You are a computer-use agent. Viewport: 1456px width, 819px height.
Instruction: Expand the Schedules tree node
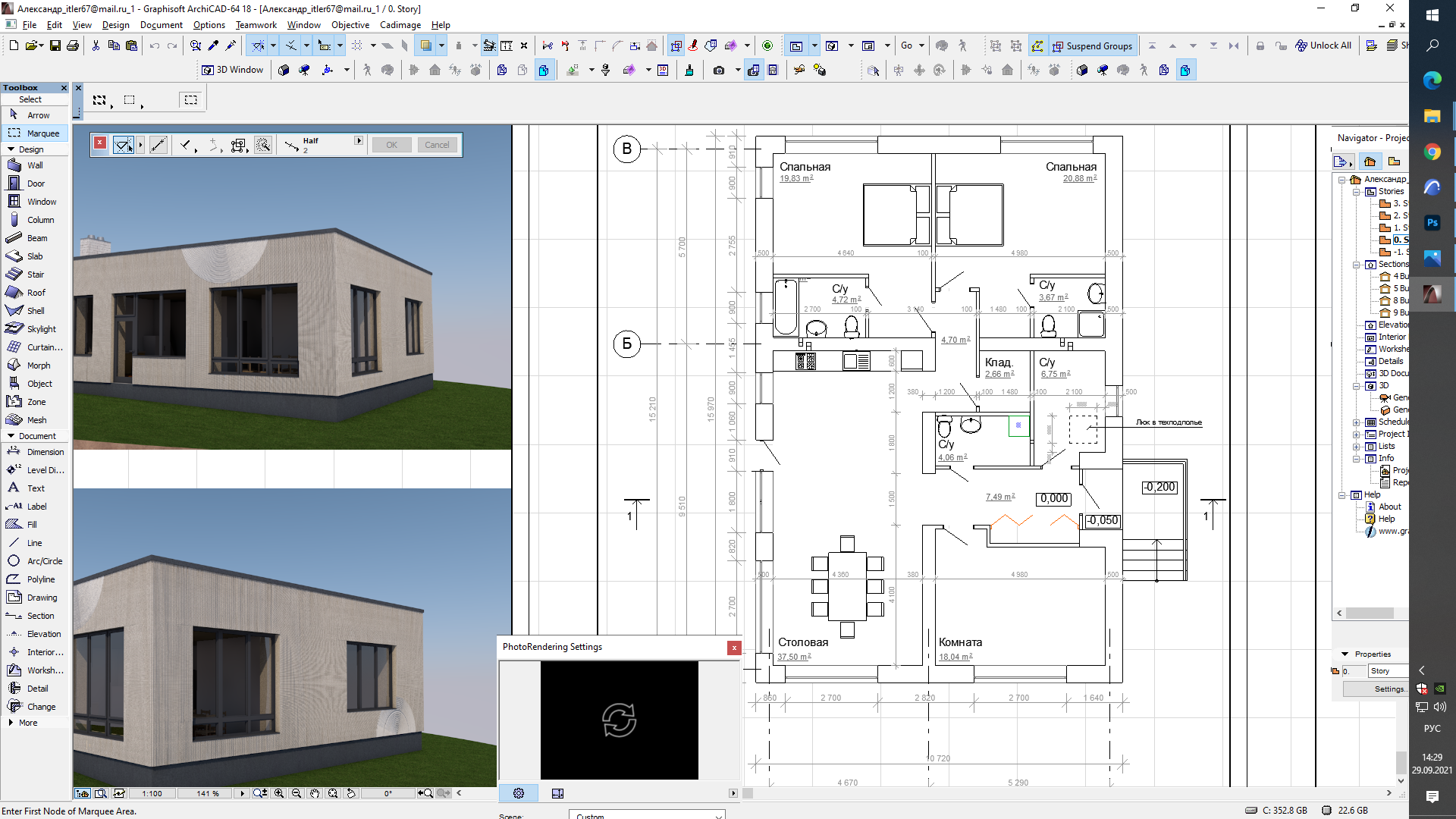coord(1357,422)
